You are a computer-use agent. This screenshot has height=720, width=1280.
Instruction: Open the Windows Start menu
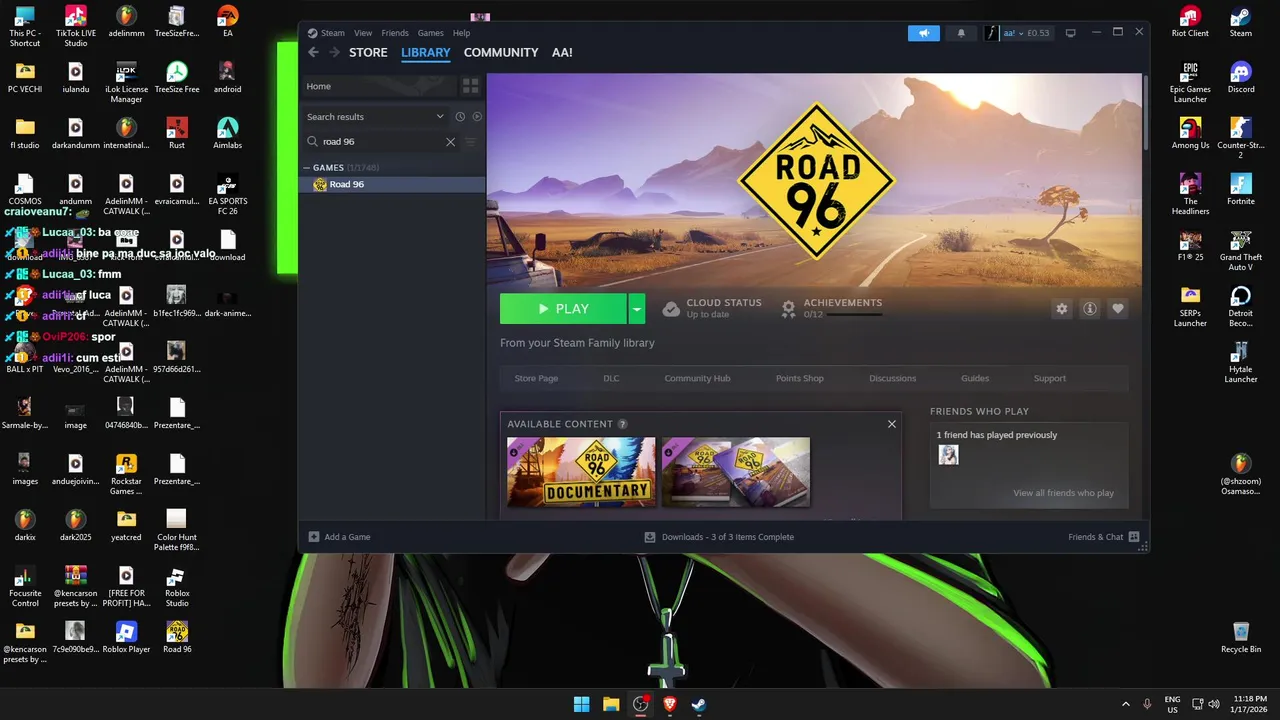click(x=581, y=704)
